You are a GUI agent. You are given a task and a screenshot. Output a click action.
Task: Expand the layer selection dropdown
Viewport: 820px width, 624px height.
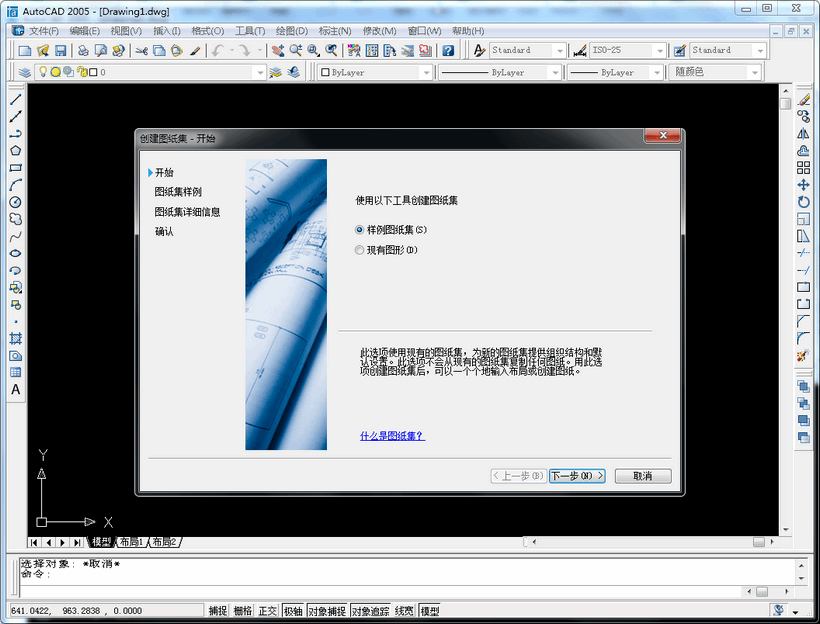pyautogui.click(x=258, y=71)
